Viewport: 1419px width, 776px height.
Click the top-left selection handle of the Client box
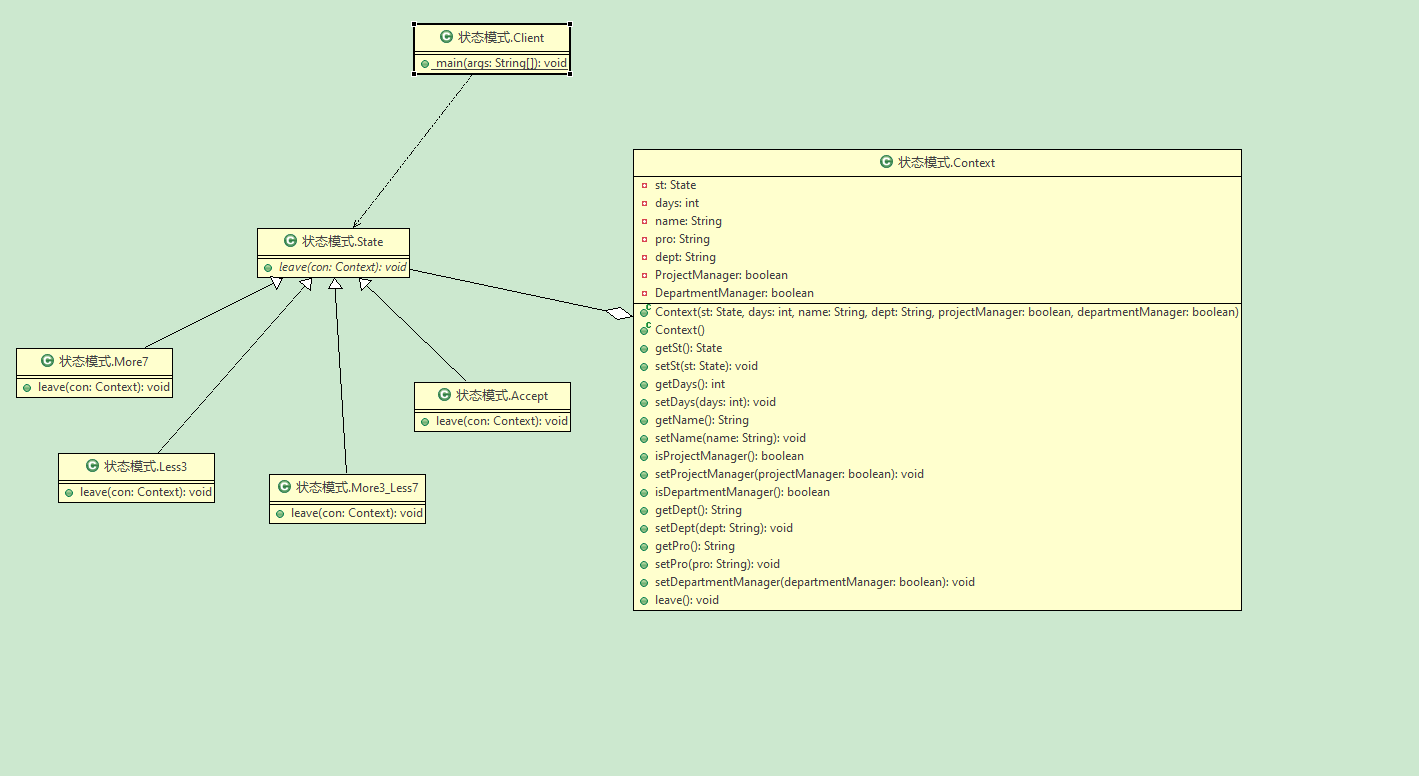click(414, 25)
